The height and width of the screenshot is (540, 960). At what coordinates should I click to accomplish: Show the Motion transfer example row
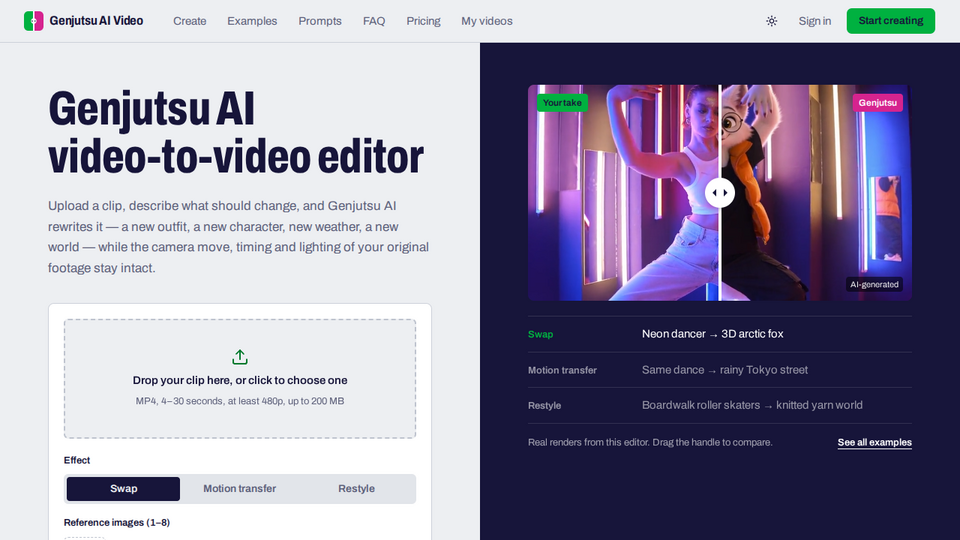[x=719, y=370]
